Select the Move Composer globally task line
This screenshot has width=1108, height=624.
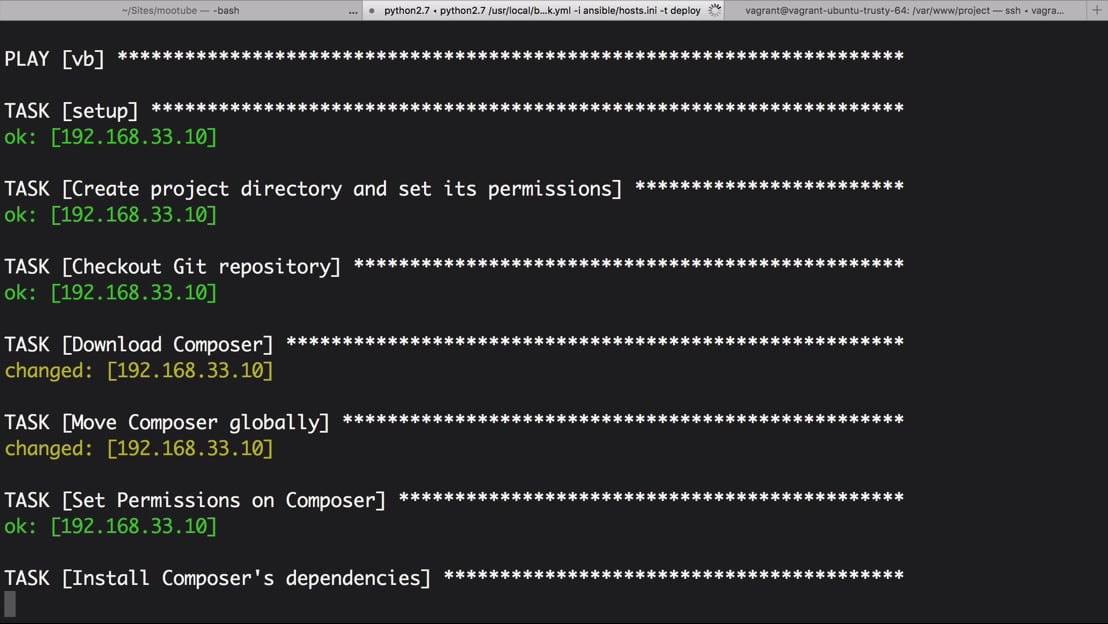[x=167, y=423]
